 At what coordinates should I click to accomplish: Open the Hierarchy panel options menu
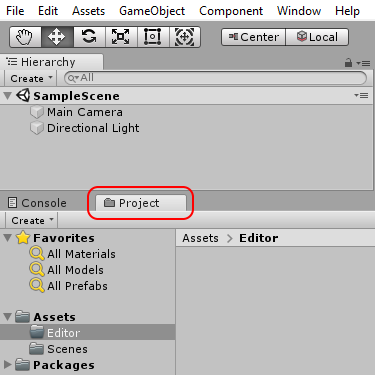point(363,63)
